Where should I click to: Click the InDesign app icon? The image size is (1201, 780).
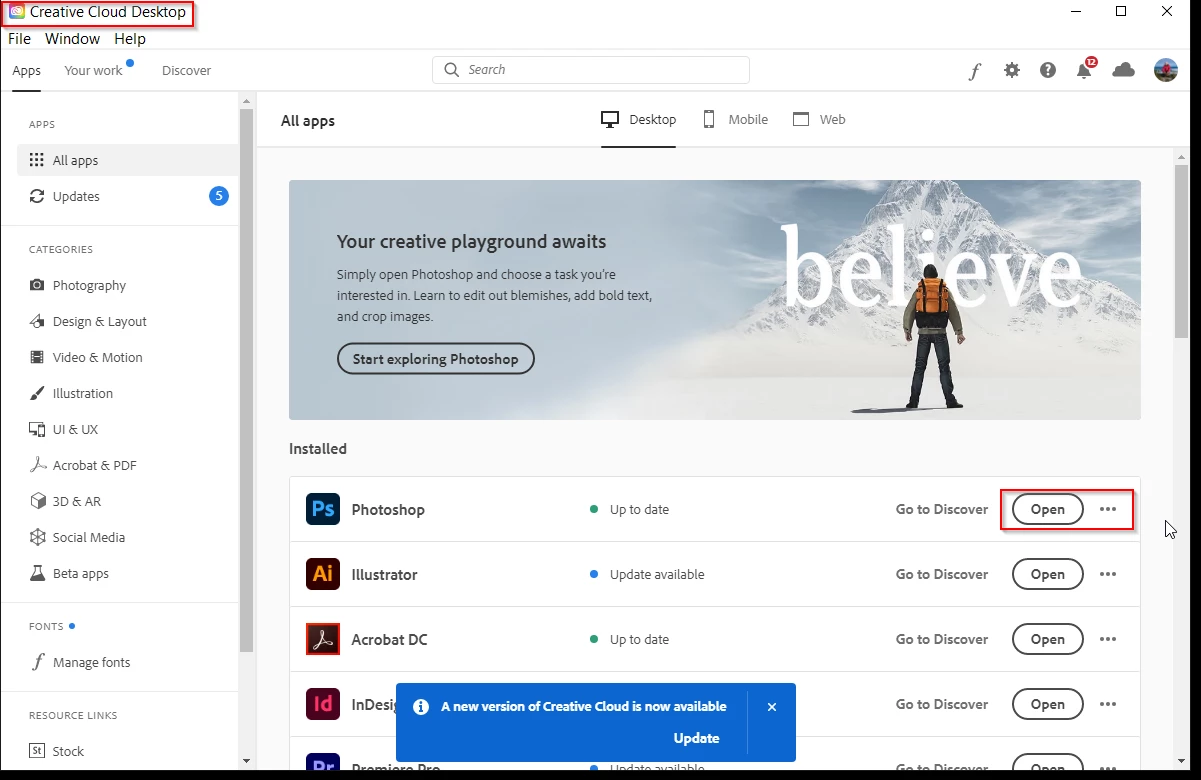(323, 704)
